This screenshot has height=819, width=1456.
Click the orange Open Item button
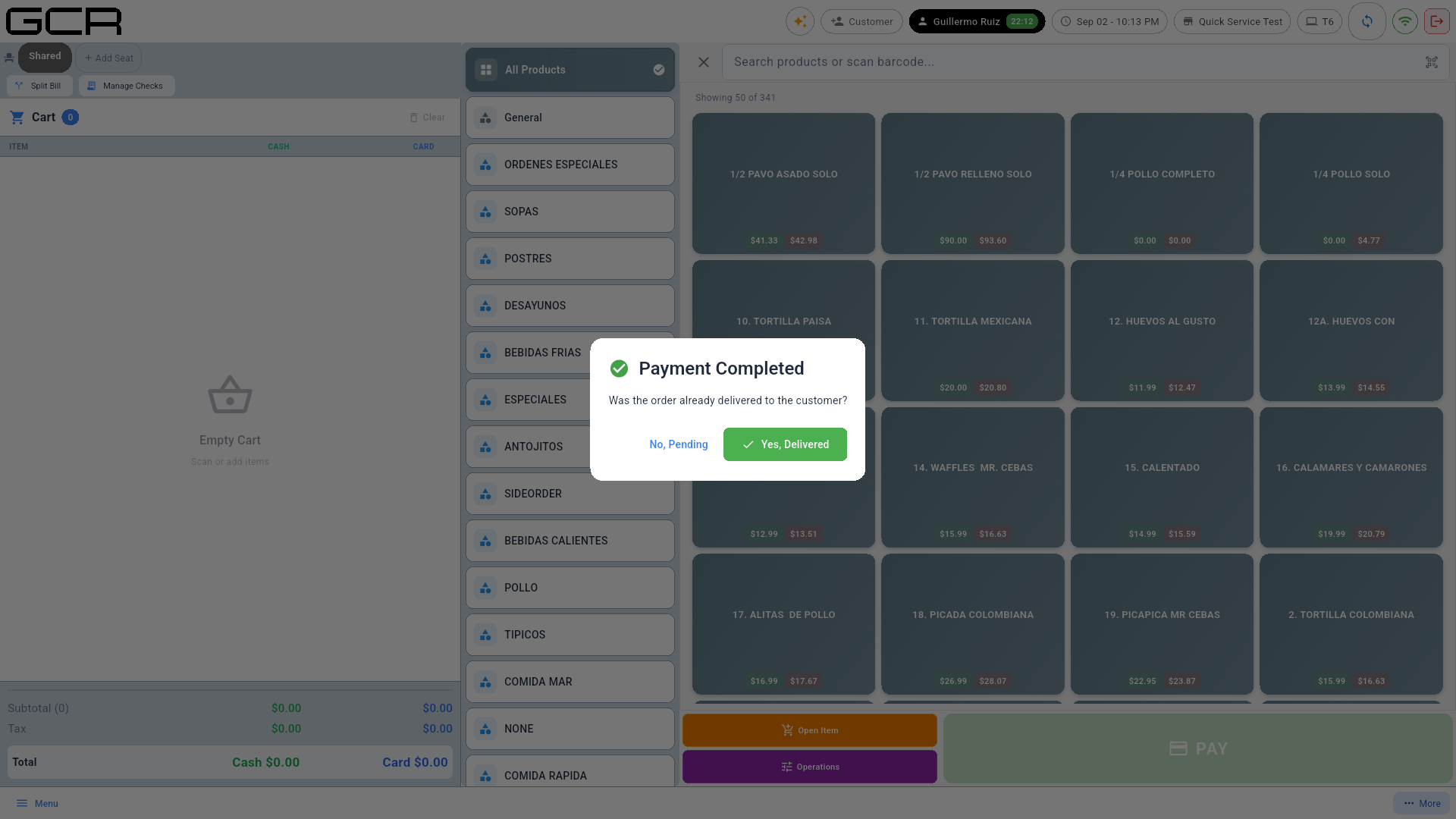(810, 730)
